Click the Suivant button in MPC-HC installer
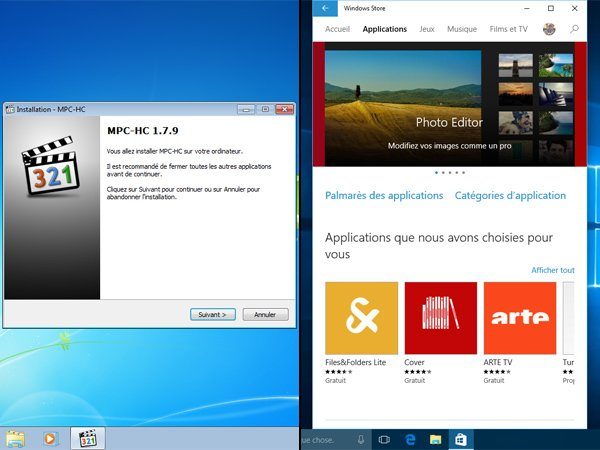The width and height of the screenshot is (600, 450). pos(213,315)
